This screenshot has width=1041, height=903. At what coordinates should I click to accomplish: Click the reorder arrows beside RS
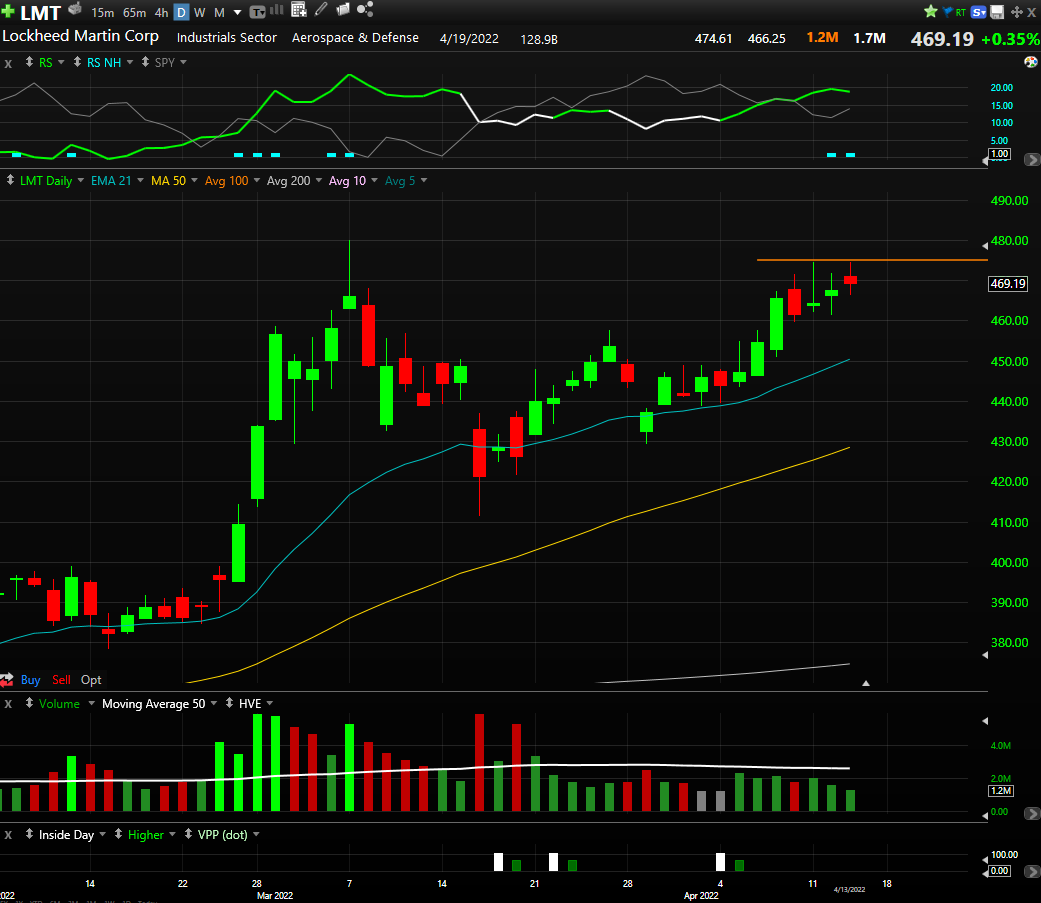29,62
